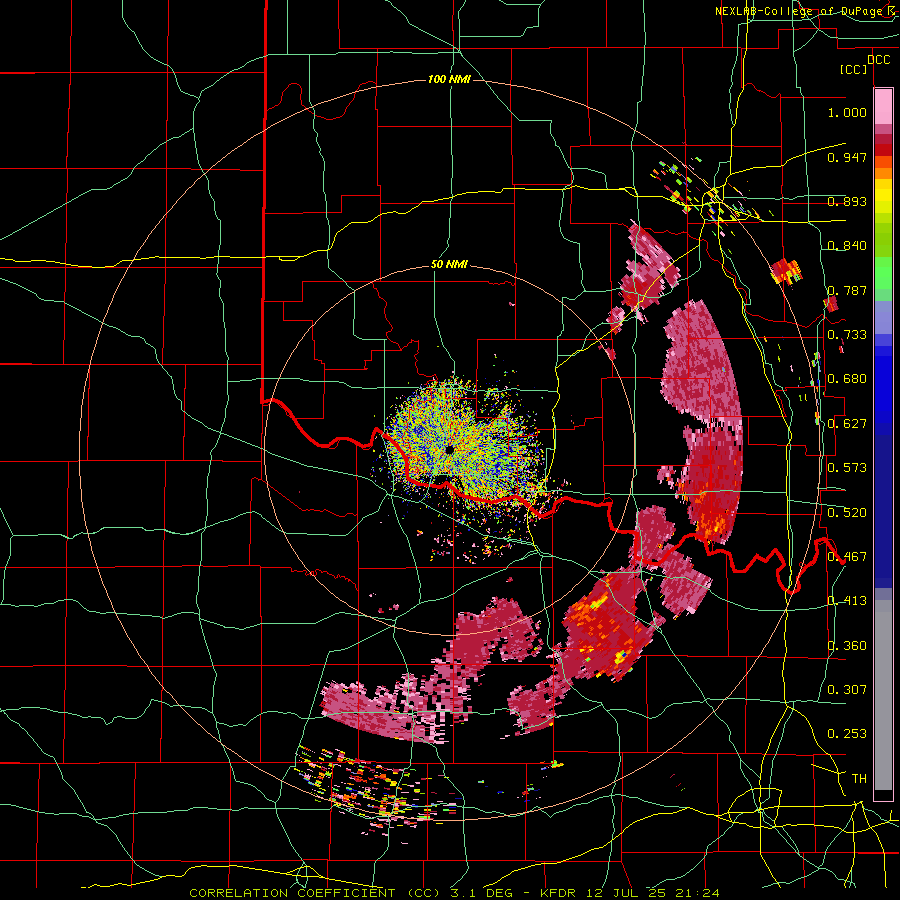Select the 0.467 scale label

coord(847,557)
